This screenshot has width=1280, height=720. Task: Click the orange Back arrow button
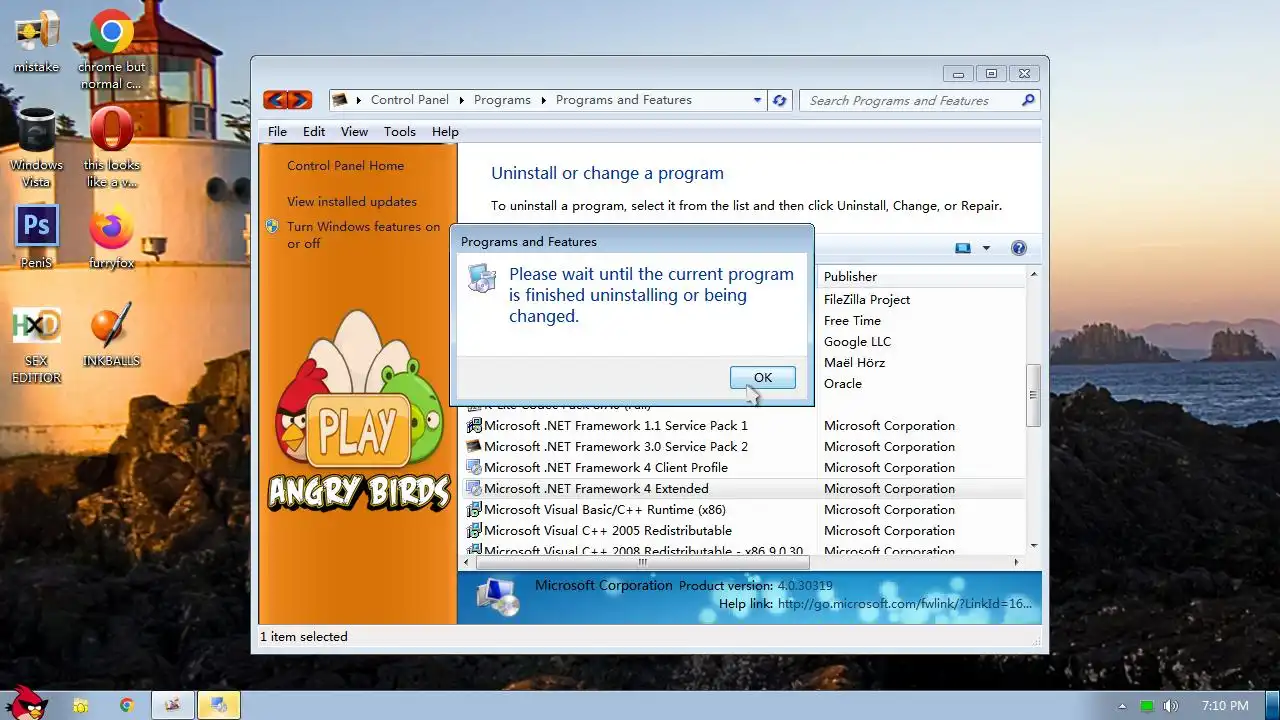coord(275,100)
